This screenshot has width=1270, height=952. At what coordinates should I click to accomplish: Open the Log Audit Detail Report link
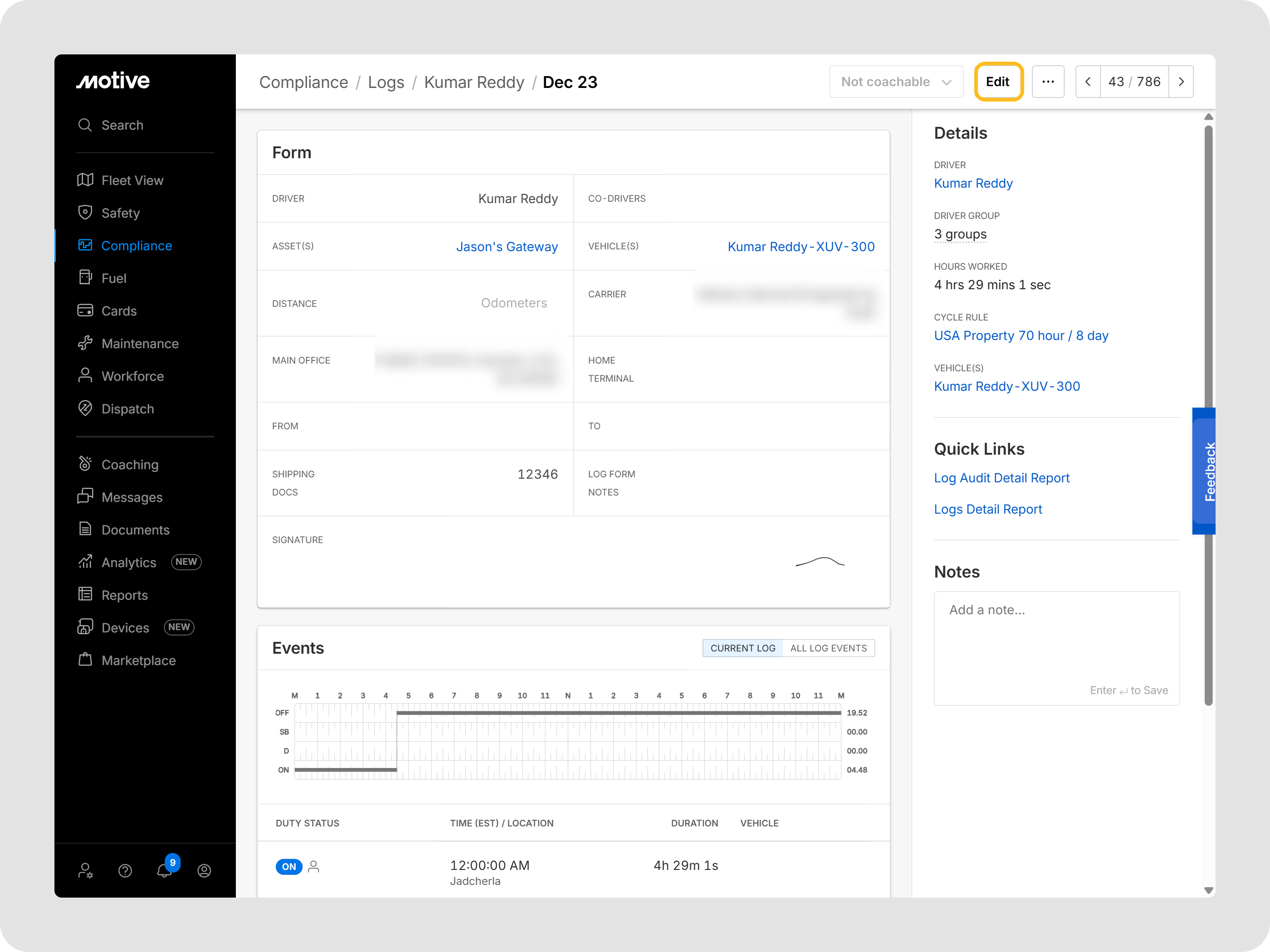click(x=1001, y=478)
